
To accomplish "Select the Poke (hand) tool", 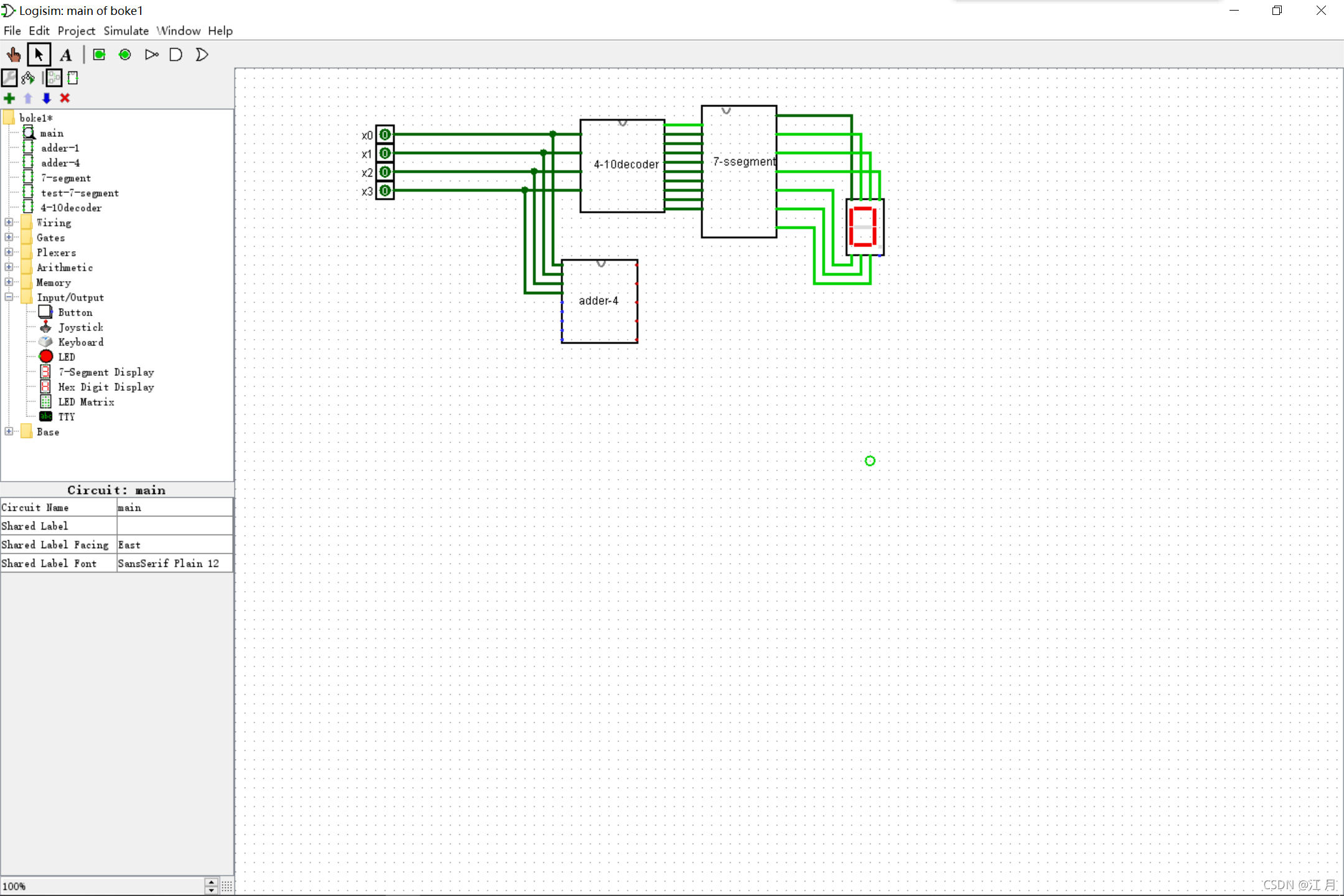I will coord(13,55).
